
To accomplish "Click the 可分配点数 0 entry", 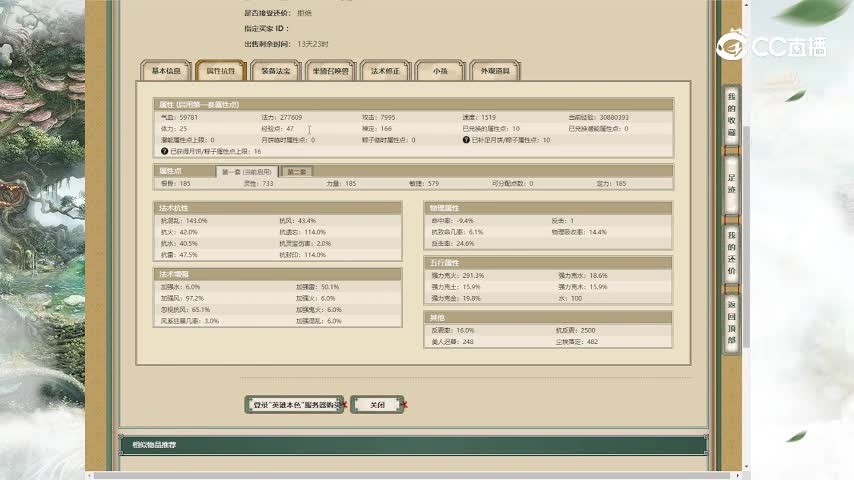I will coord(513,184).
